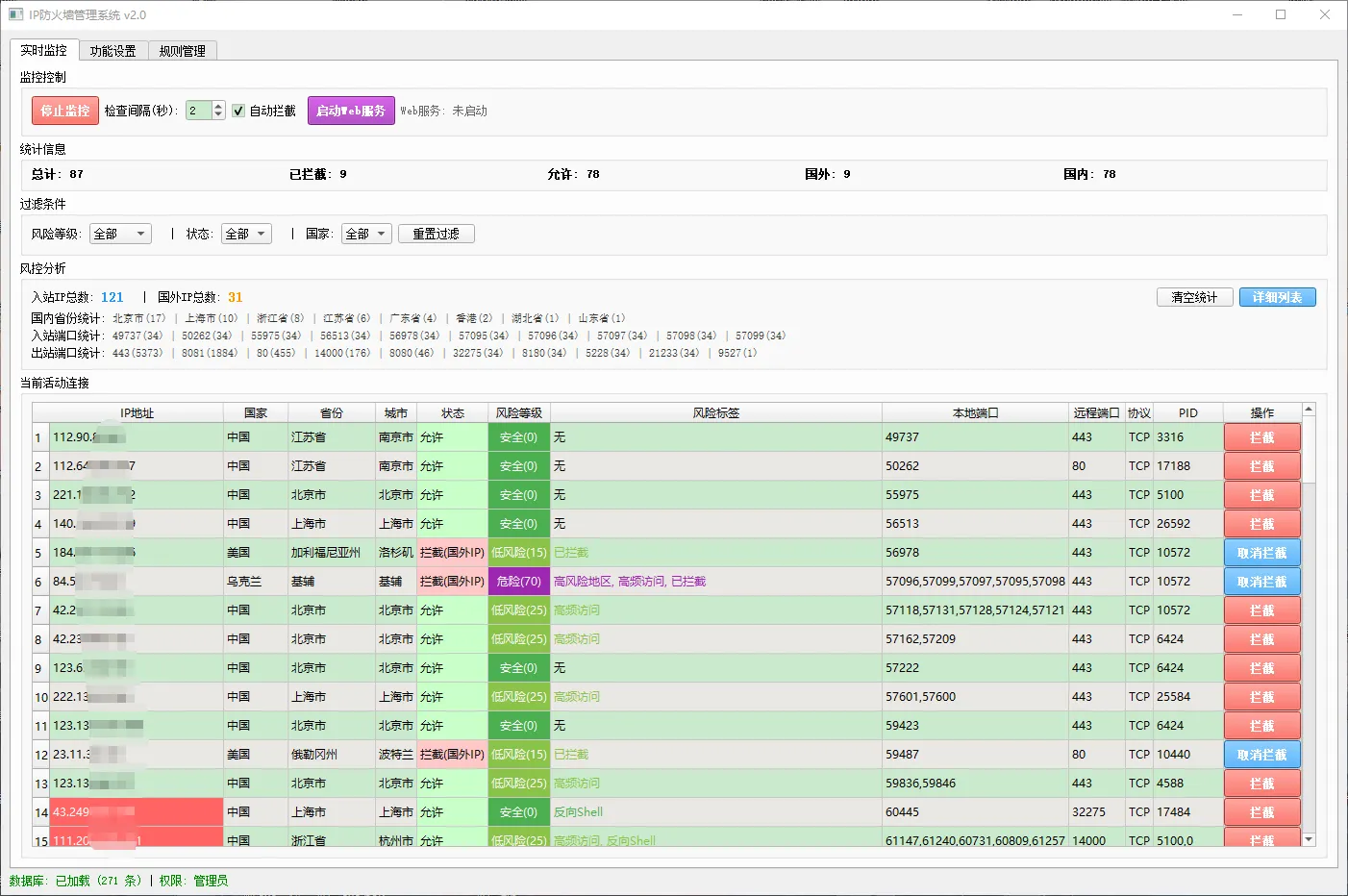Disable the 自动拦截 checkbox

pyautogui.click(x=237, y=110)
